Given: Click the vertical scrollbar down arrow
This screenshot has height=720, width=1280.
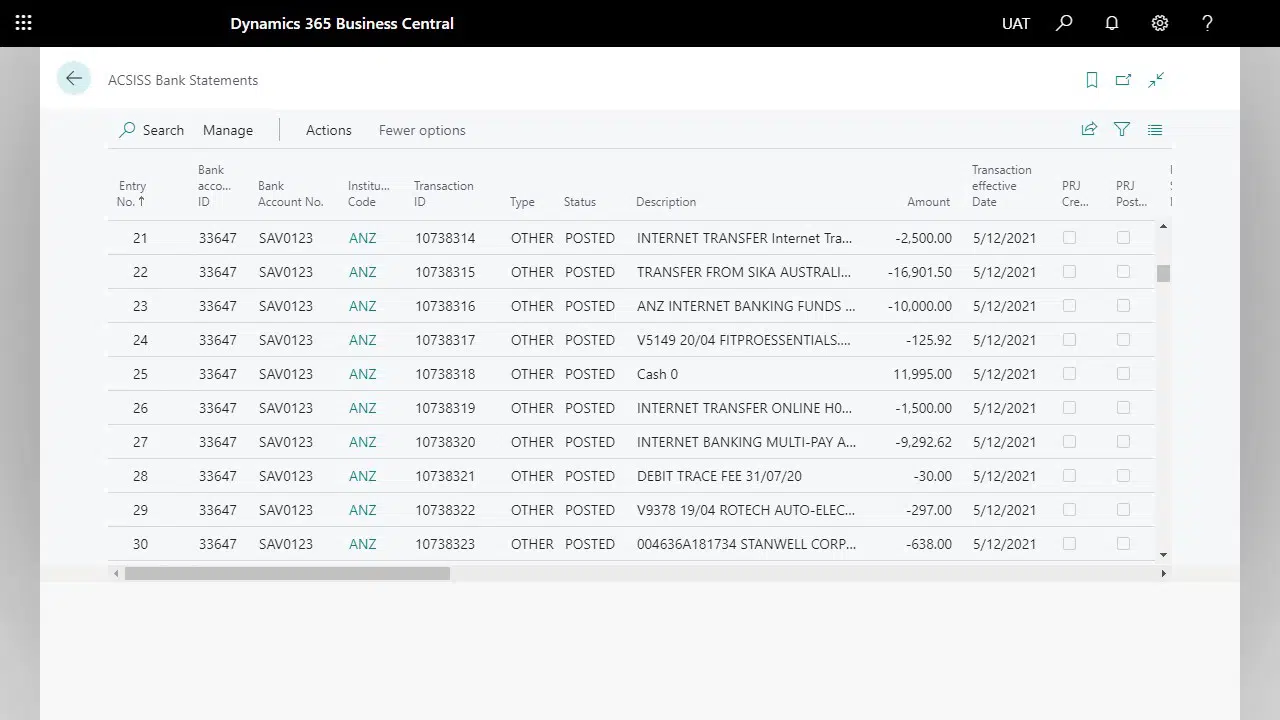Looking at the screenshot, I should [1163, 555].
